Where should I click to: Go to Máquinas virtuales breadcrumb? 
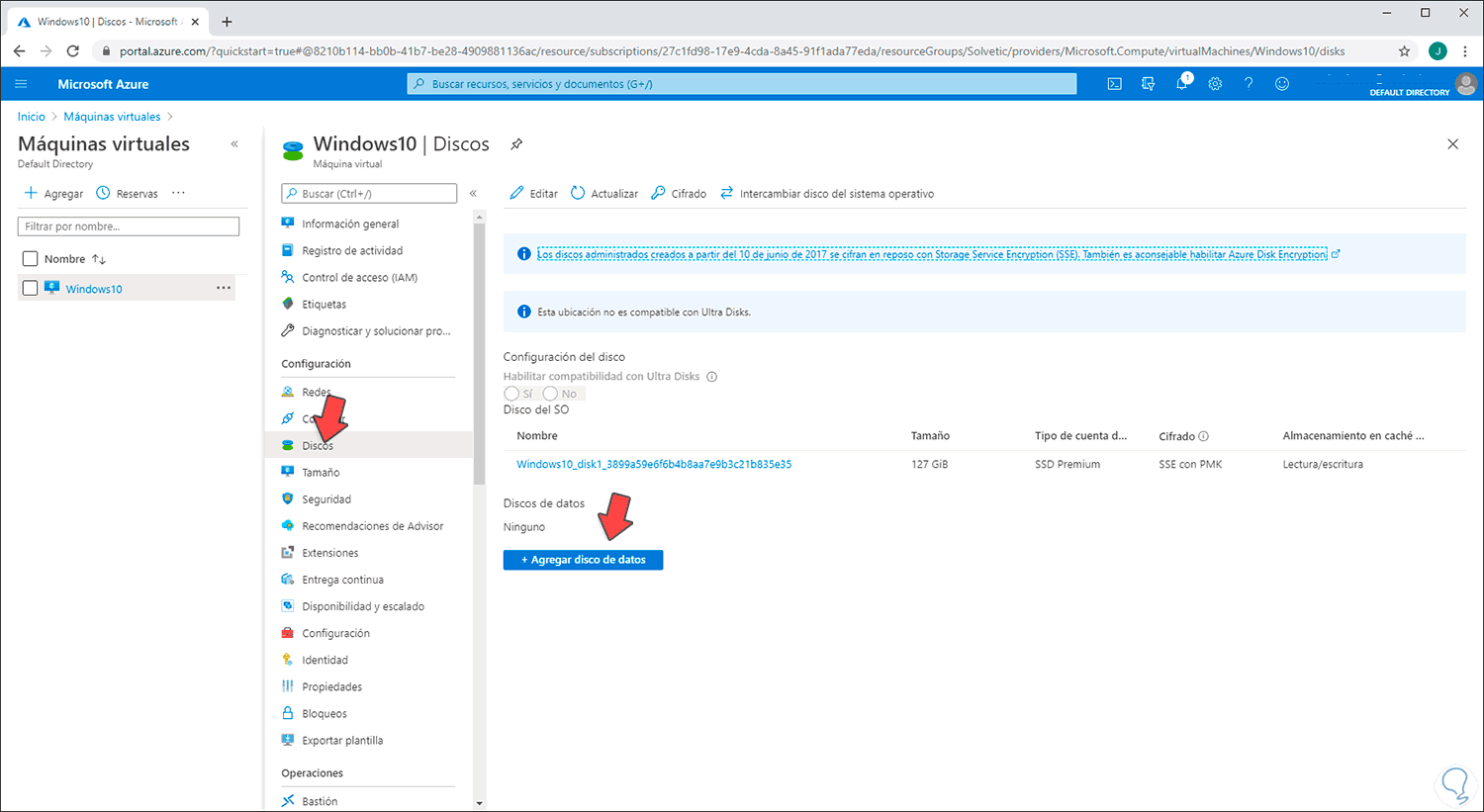tap(112, 117)
